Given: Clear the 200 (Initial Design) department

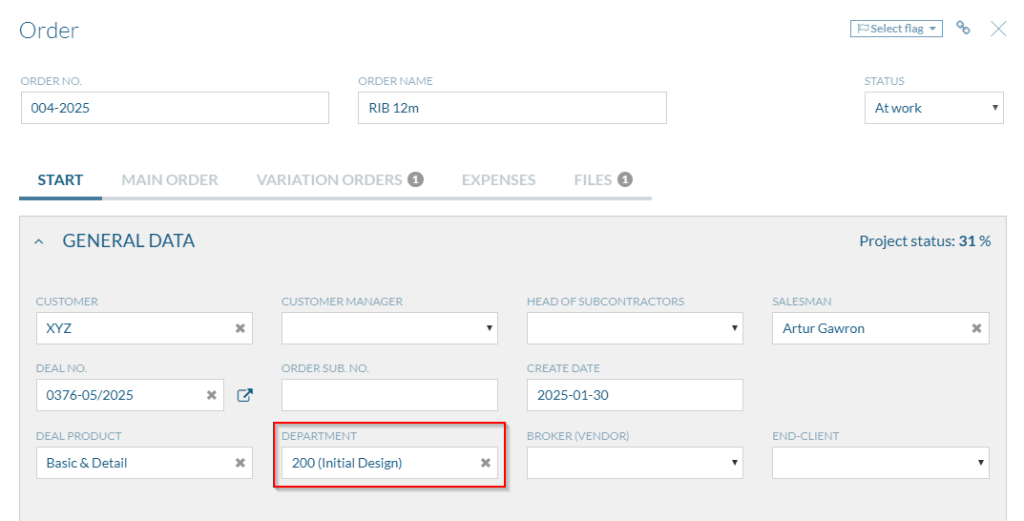Looking at the screenshot, I should 485,463.
